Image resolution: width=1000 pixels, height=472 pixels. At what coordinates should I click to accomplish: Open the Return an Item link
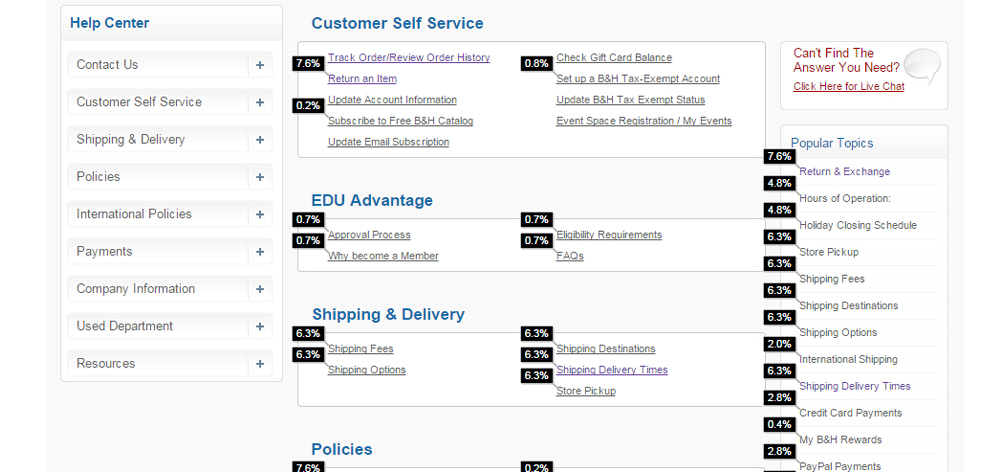362,78
